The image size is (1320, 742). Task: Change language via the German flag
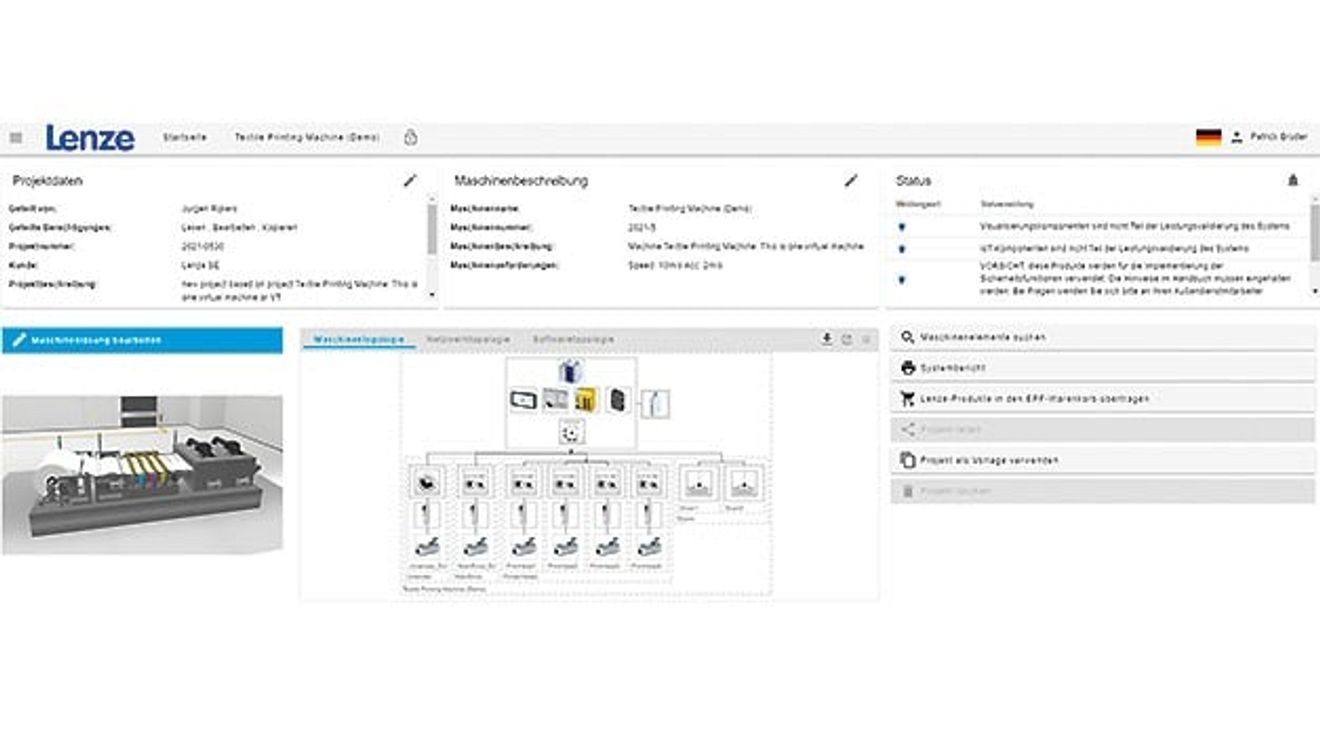point(1208,138)
